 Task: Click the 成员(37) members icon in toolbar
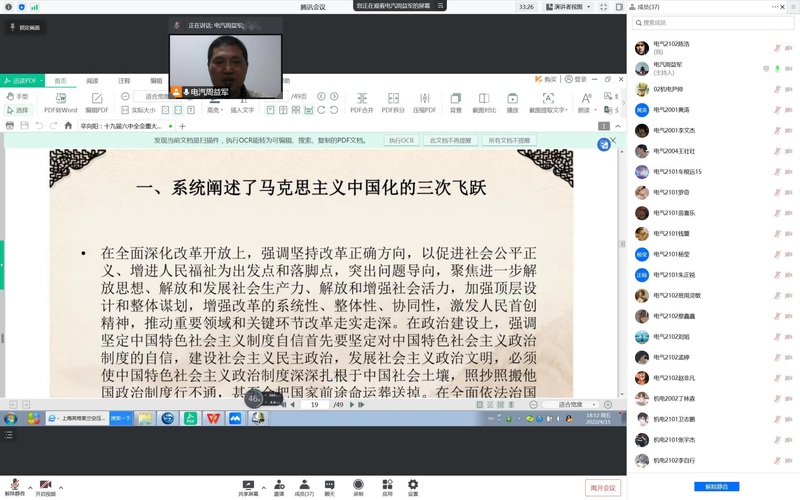coord(304,485)
